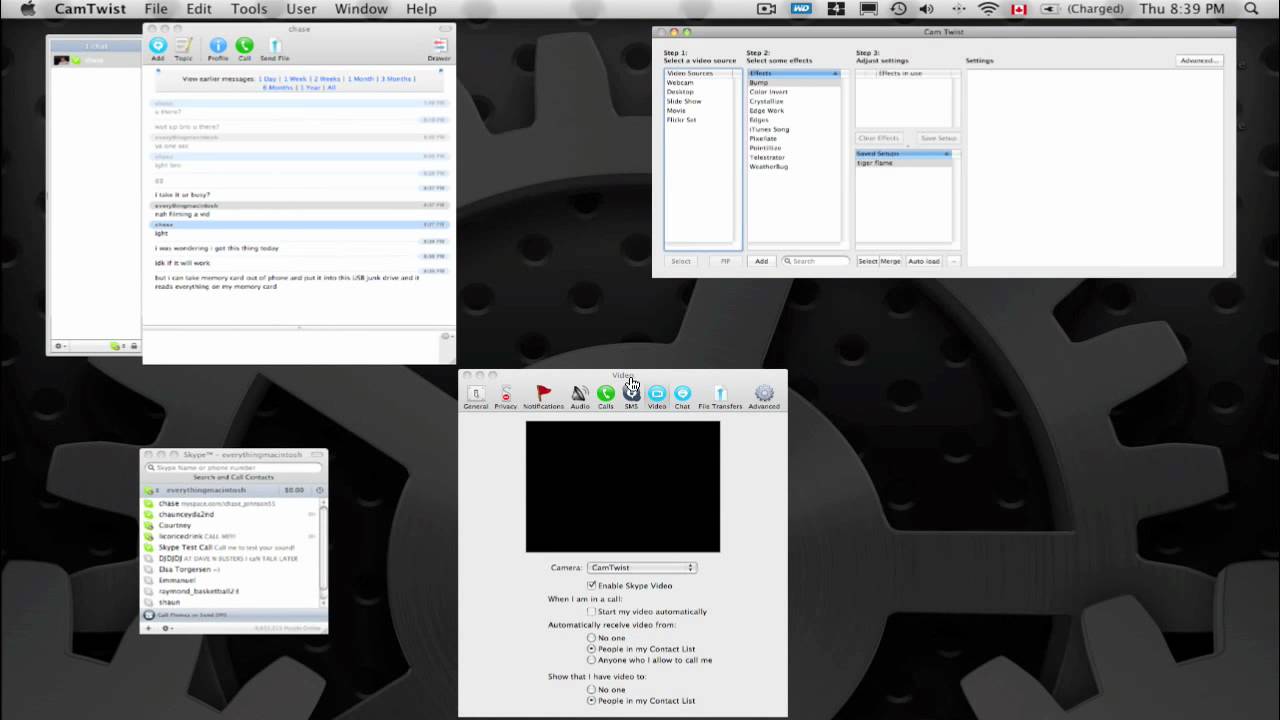Screen dimensions: 1280x720
Task: Open User menu in menu bar
Action: [x=301, y=9]
